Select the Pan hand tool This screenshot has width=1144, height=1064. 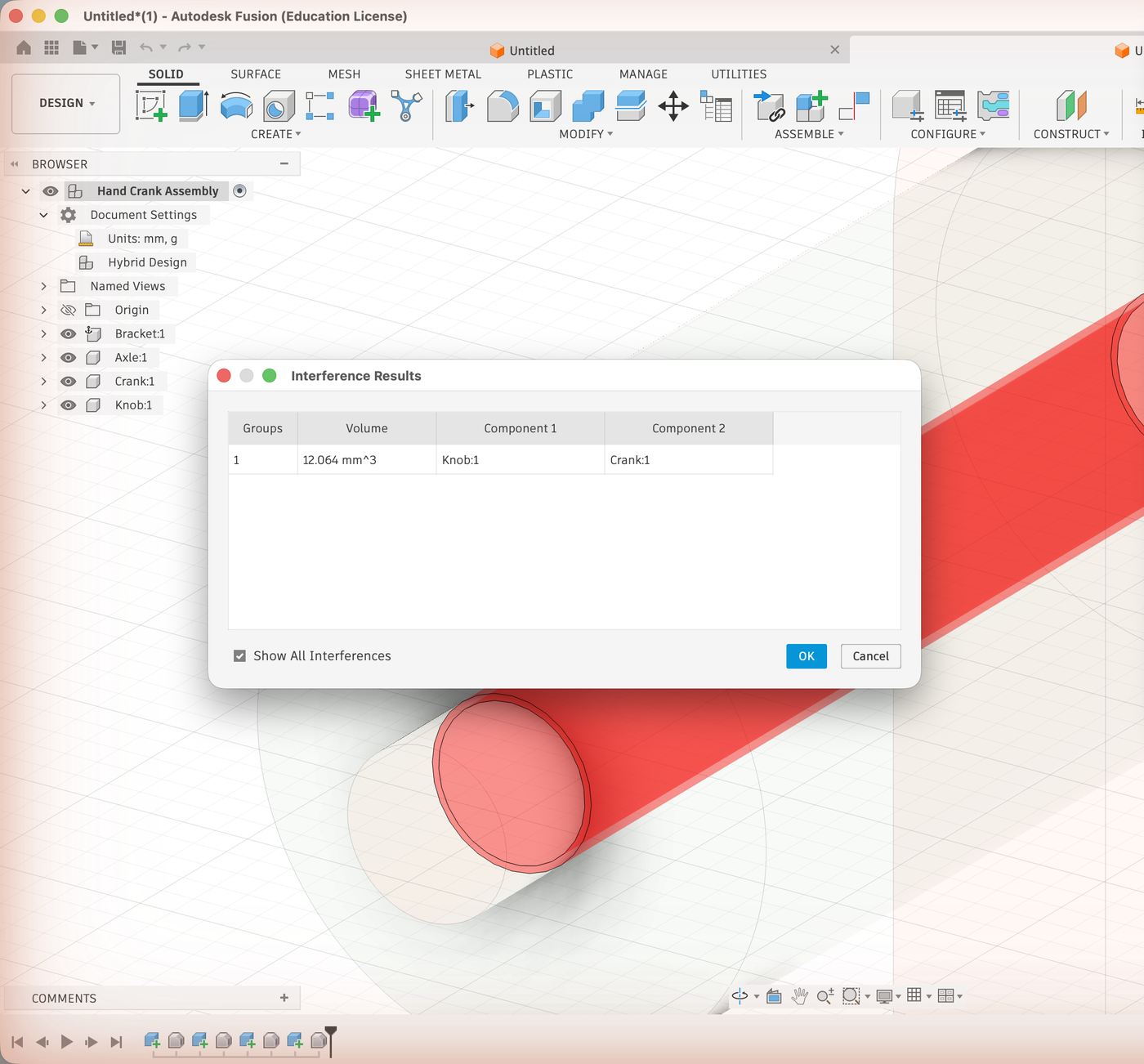800,995
